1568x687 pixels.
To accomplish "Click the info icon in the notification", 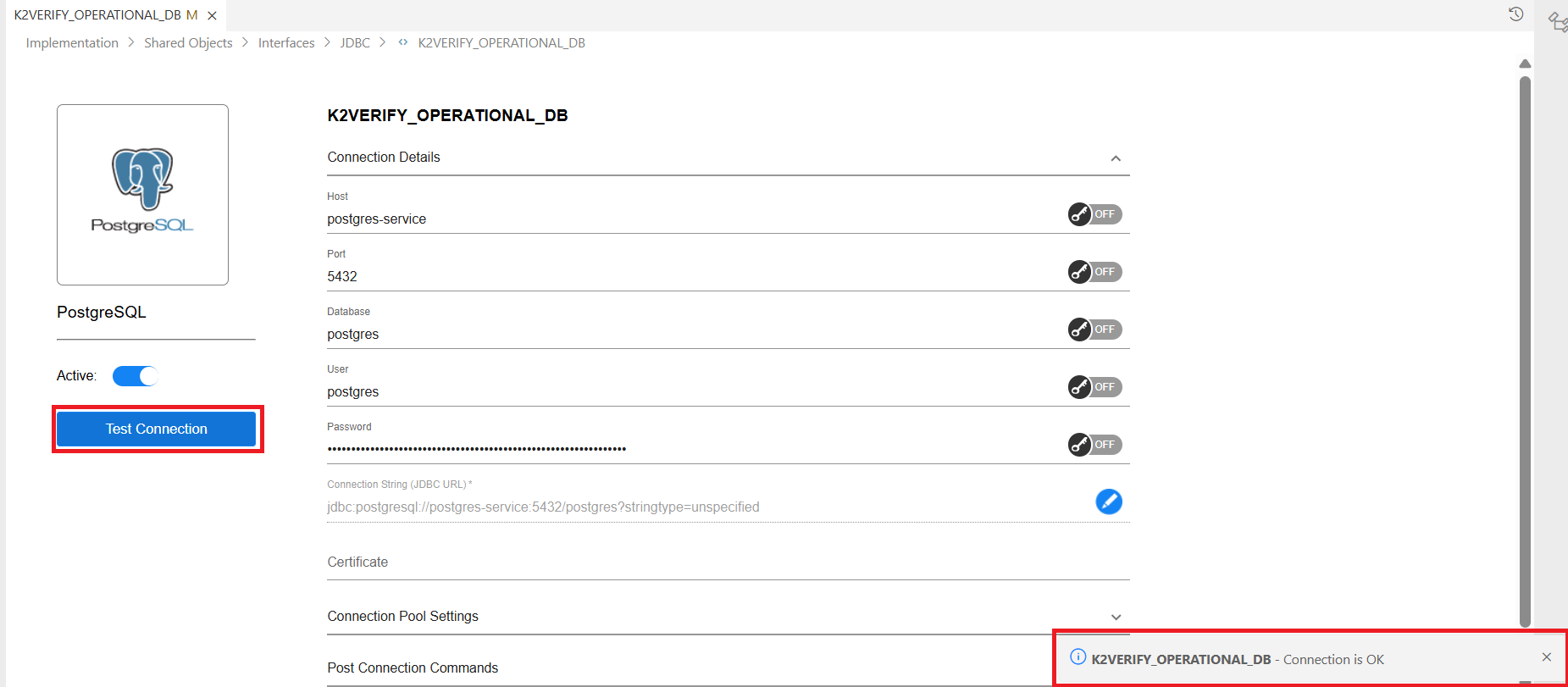I will click(1078, 657).
